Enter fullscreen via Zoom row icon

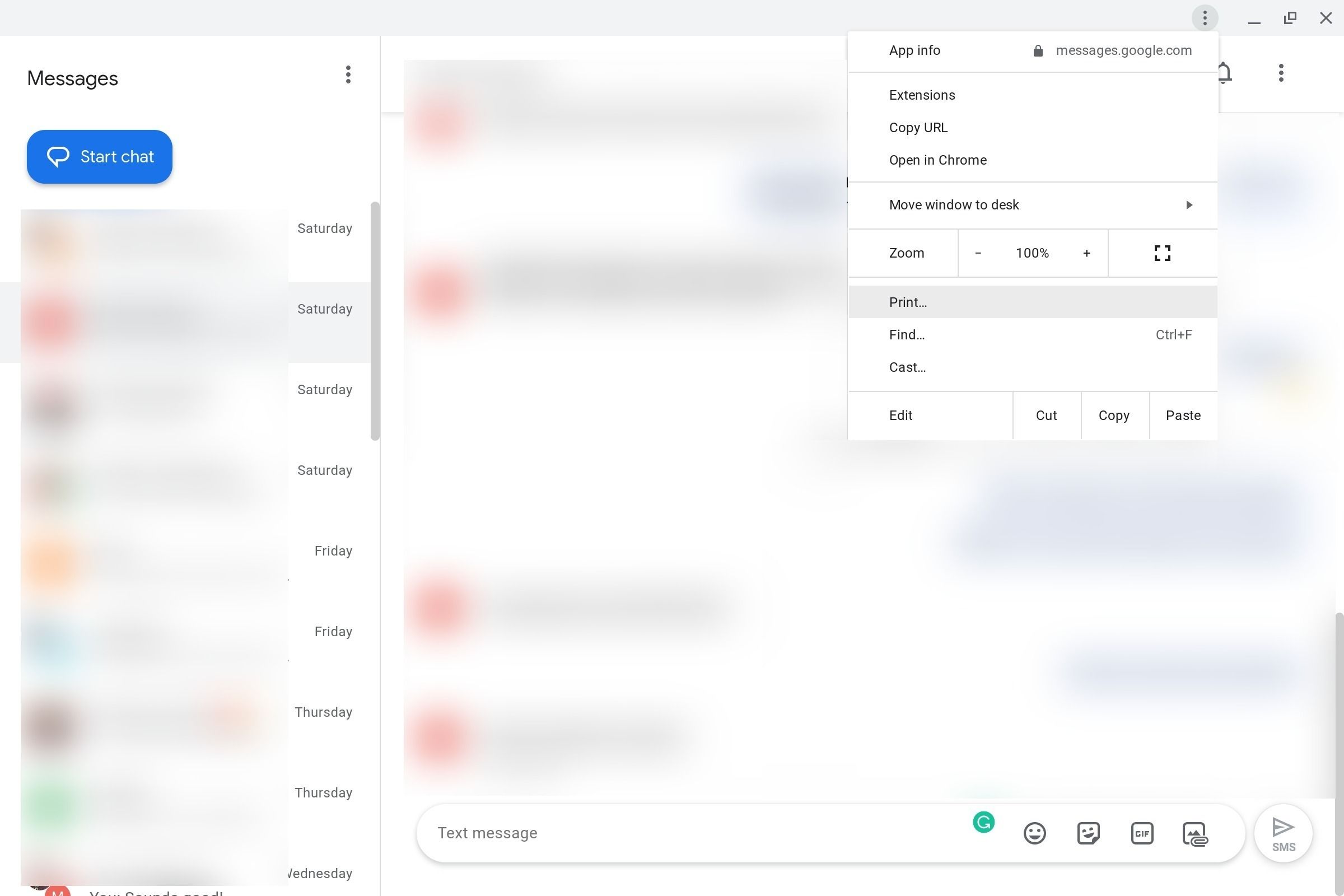pyautogui.click(x=1163, y=253)
